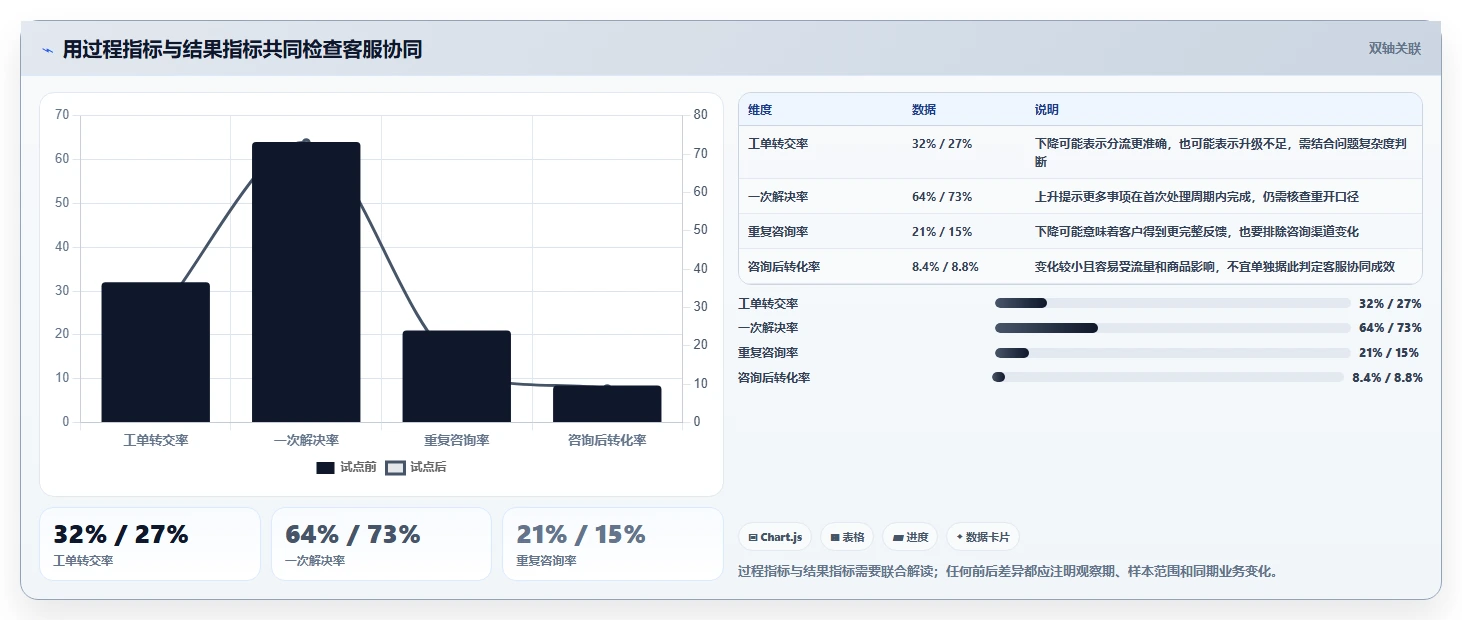Click the 一次解决率 progress bar
The image size is (1462, 620).
1173,328
